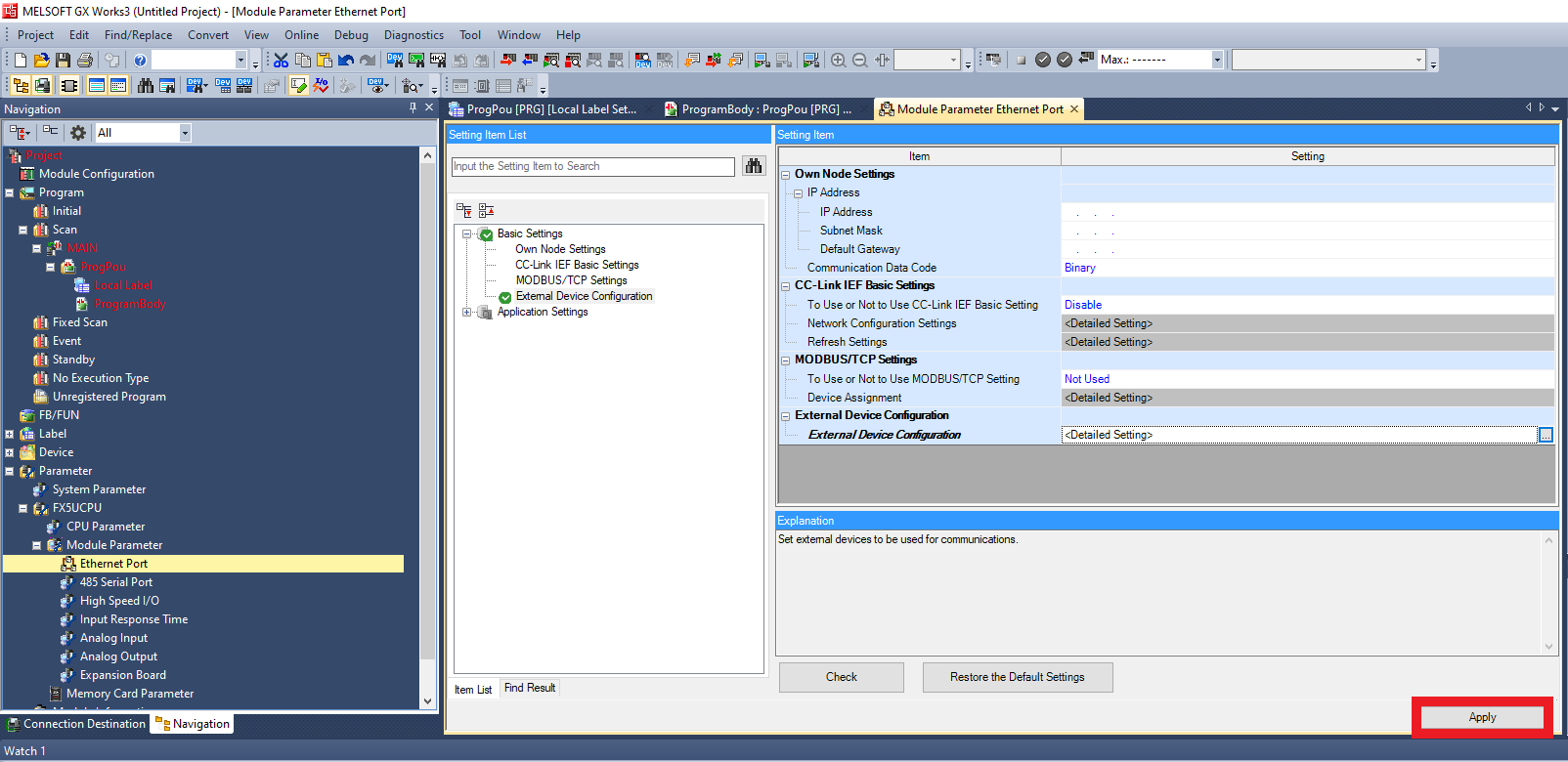Create a new project with New icon
This screenshot has height=762, width=1568.
[21, 60]
